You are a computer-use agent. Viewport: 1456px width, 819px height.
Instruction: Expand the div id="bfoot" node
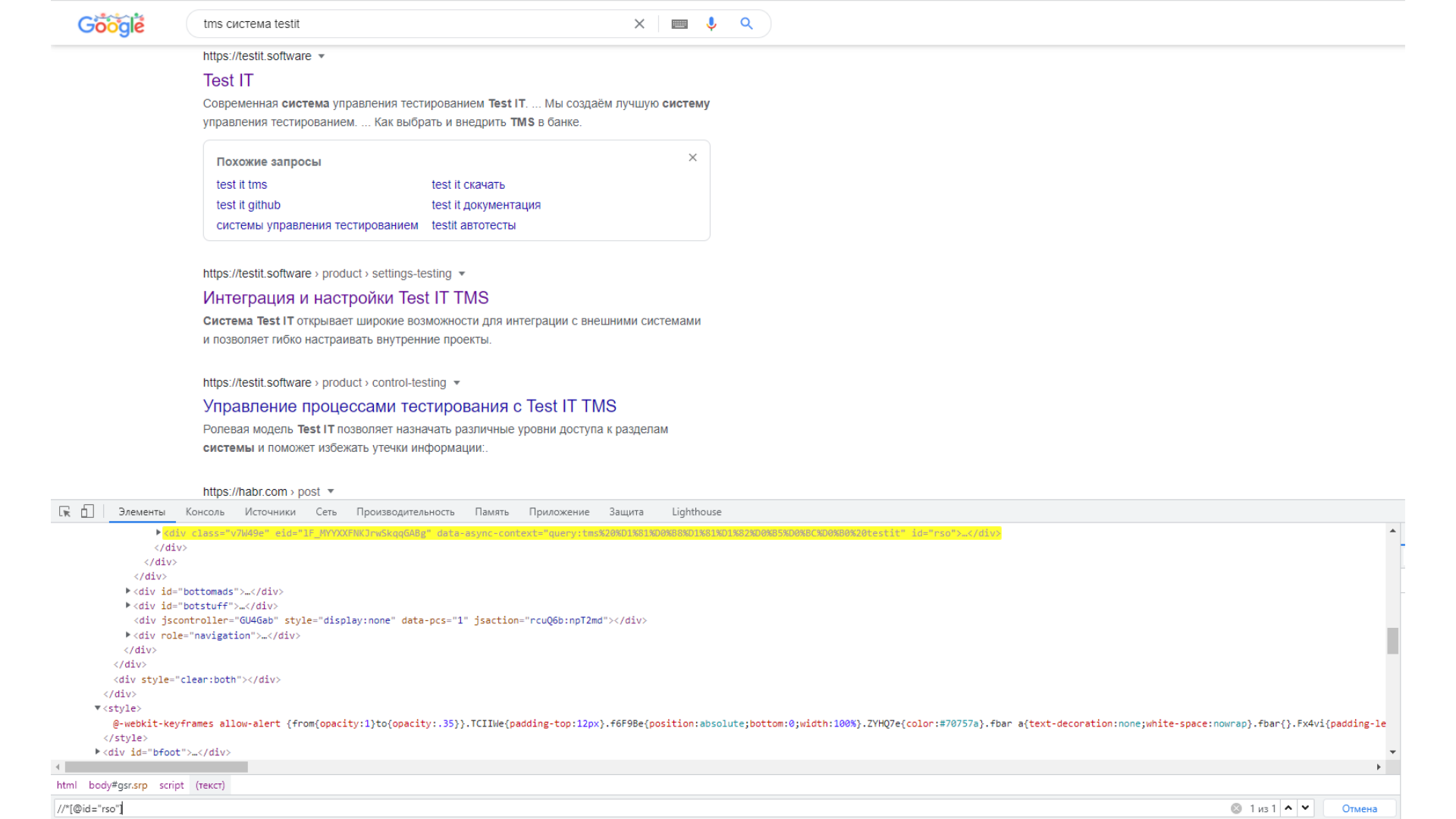click(x=98, y=752)
